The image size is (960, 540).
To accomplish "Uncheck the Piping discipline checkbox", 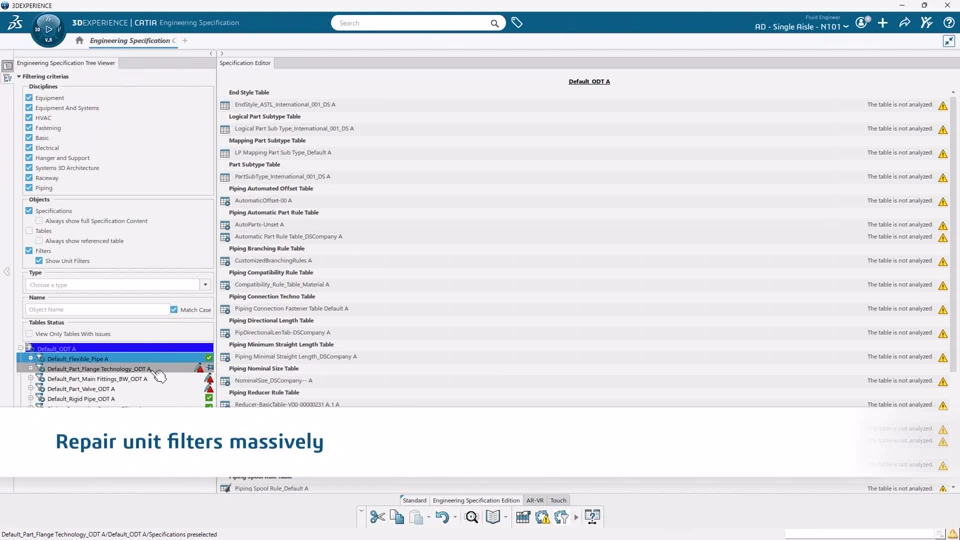I will click(x=29, y=188).
